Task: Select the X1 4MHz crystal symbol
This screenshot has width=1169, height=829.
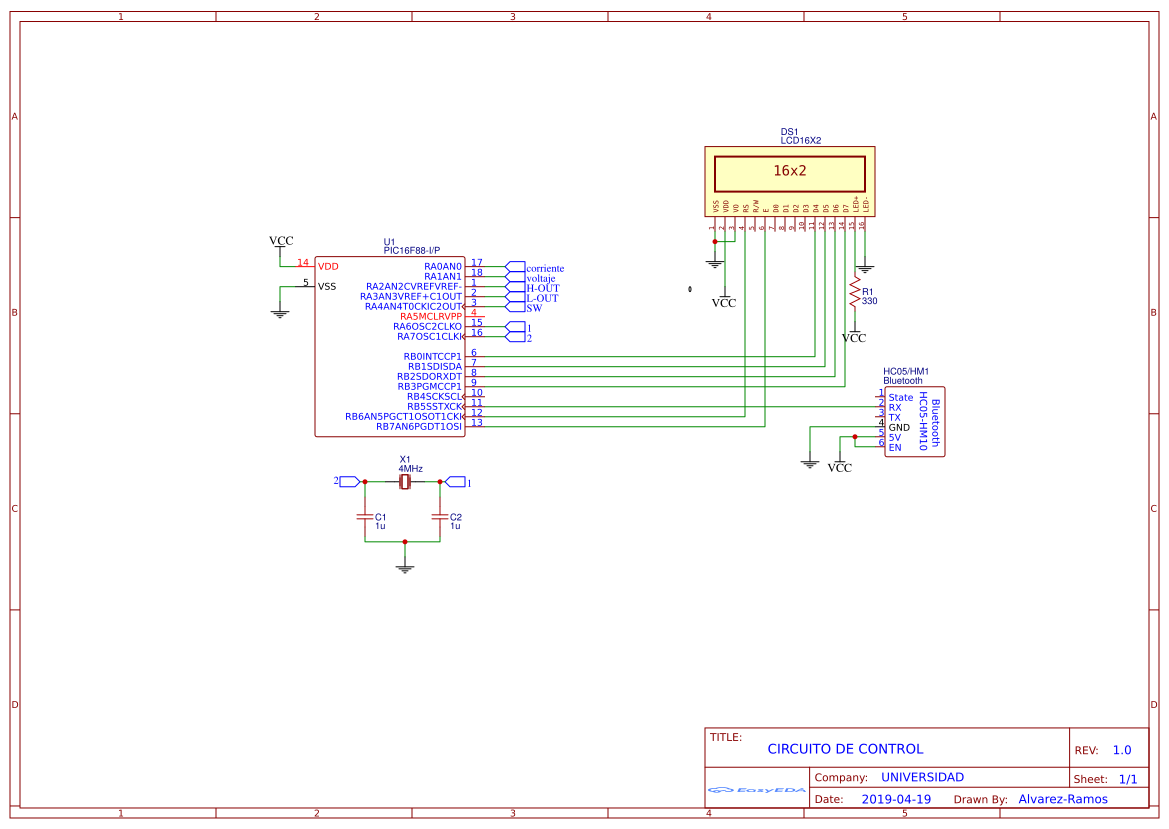Action: coord(404,482)
